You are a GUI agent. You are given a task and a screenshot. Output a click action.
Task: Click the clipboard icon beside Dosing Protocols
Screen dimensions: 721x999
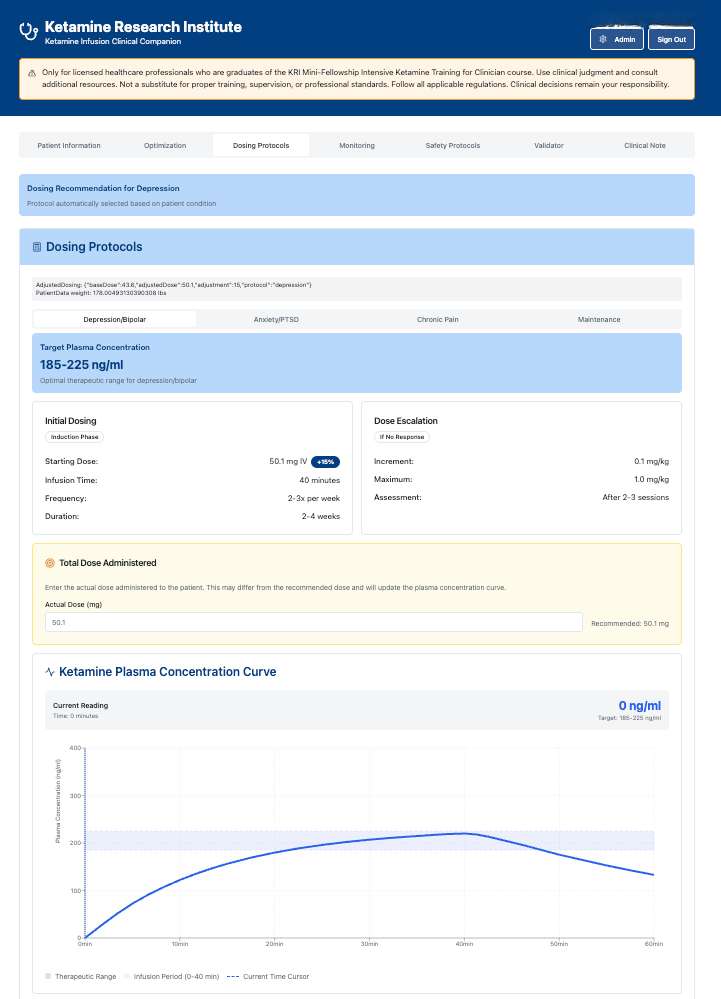(37, 247)
